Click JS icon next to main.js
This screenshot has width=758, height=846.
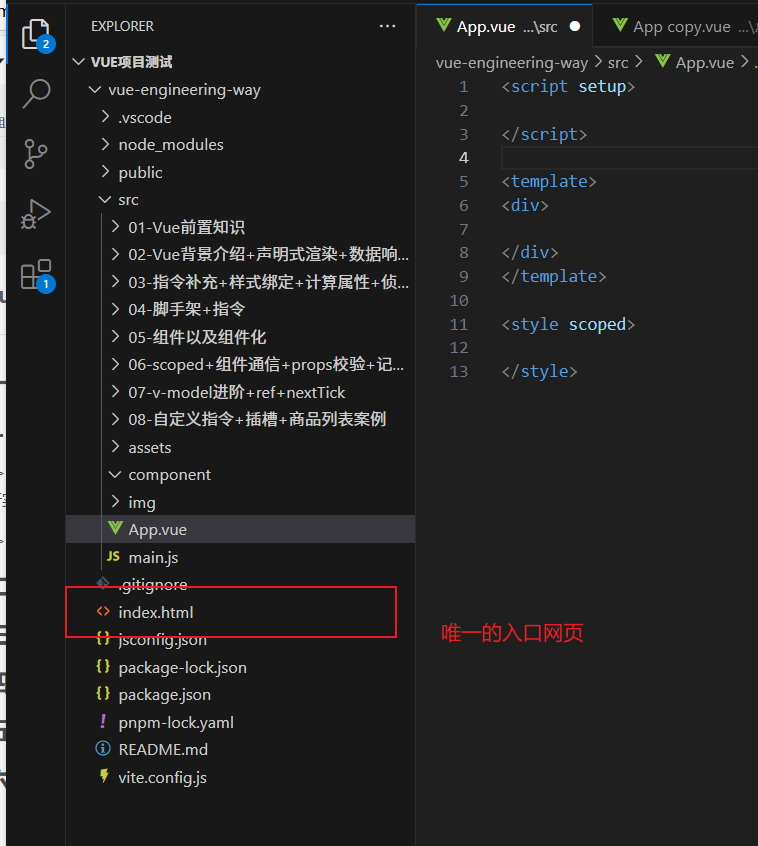click(113, 556)
